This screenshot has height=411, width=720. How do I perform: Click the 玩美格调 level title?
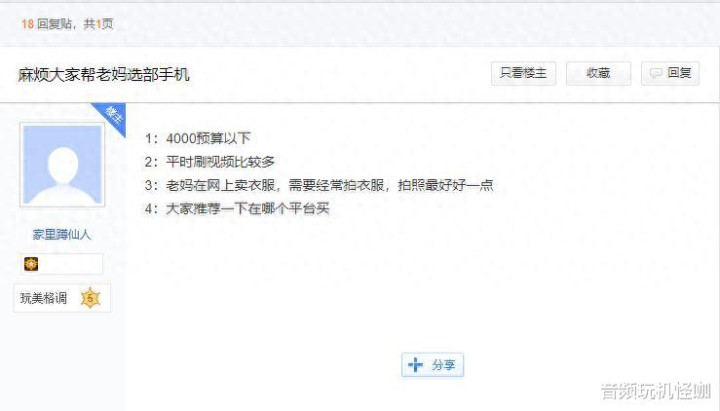pos(43,298)
